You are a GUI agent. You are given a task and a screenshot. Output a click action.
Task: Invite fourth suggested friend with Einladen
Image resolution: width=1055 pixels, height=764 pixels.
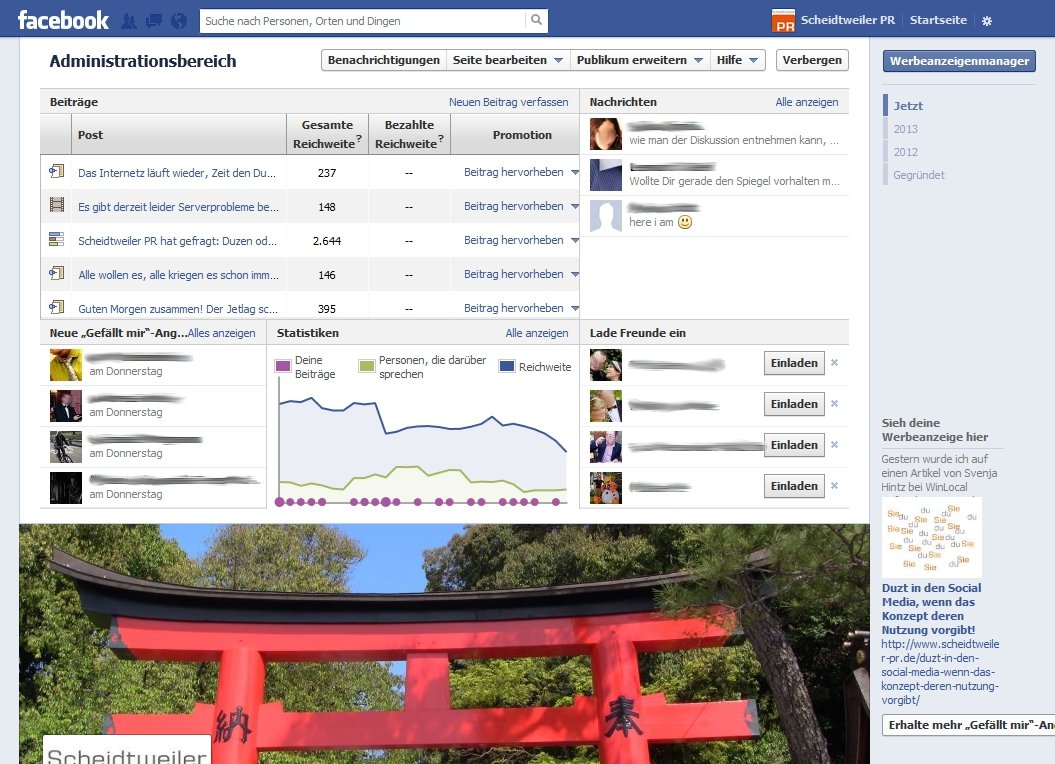(794, 486)
